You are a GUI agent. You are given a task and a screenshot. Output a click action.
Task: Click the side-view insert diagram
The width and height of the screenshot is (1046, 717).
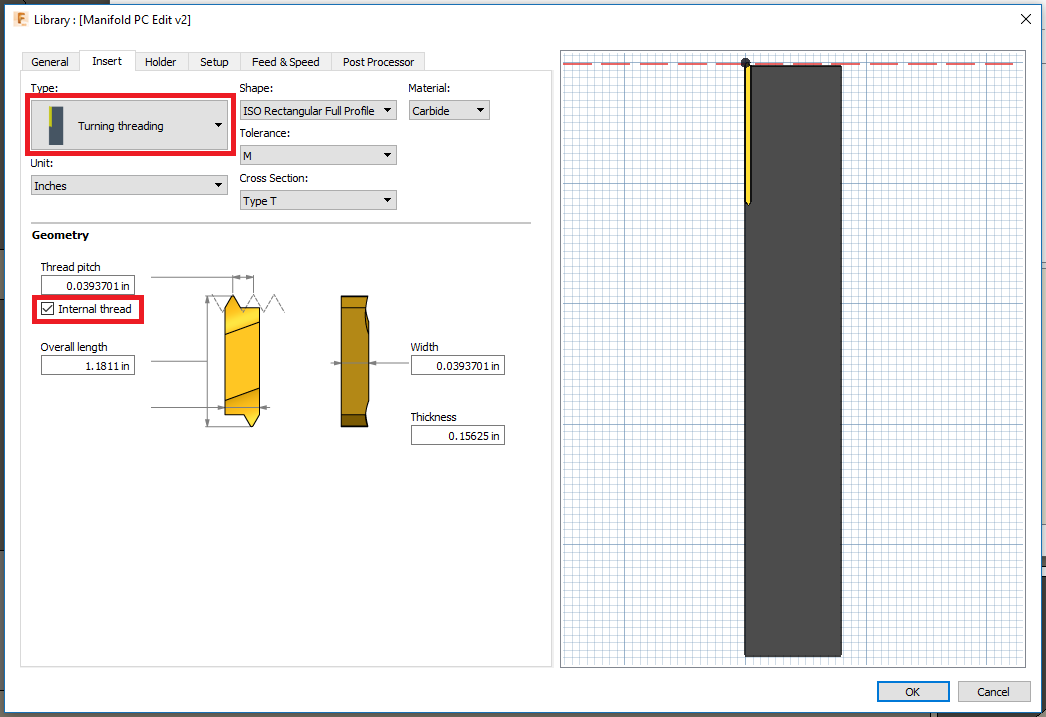click(354, 363)
